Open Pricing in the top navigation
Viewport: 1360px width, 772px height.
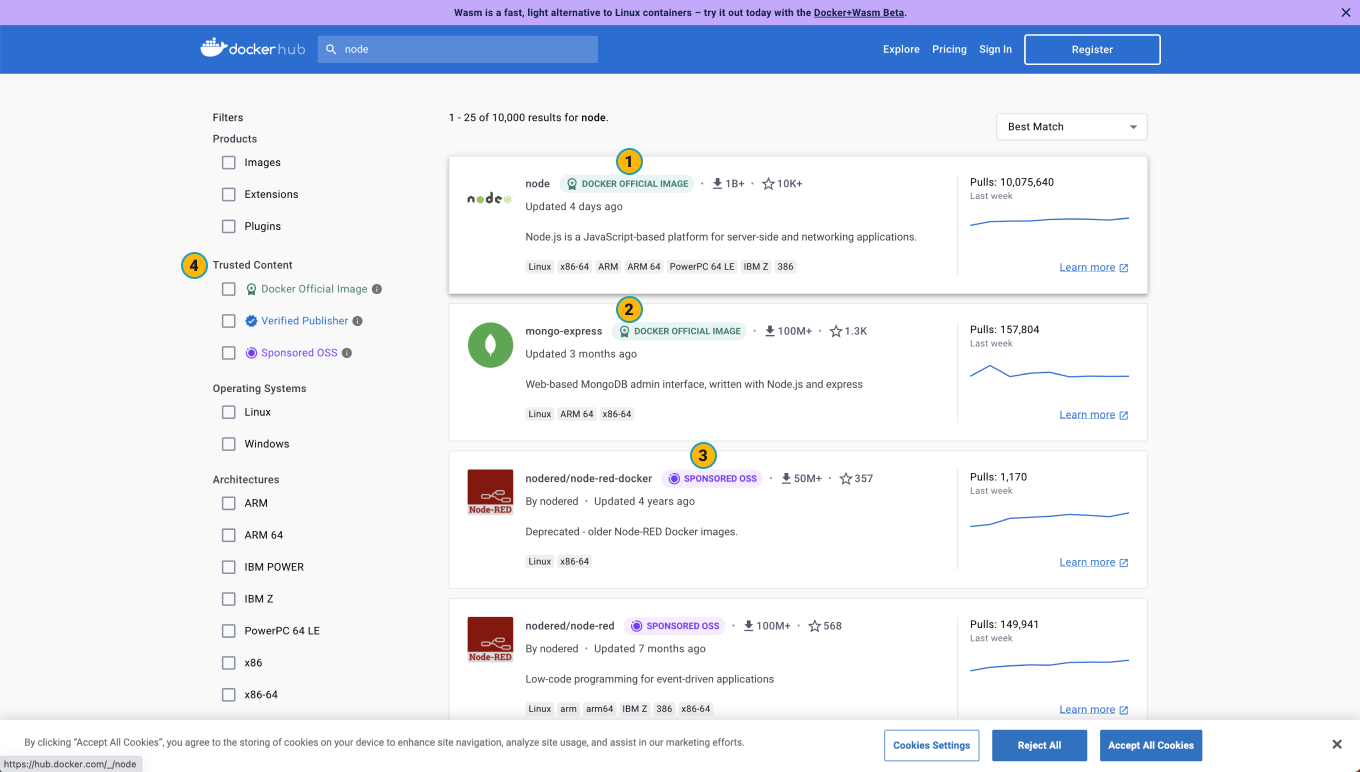point(949,49)
